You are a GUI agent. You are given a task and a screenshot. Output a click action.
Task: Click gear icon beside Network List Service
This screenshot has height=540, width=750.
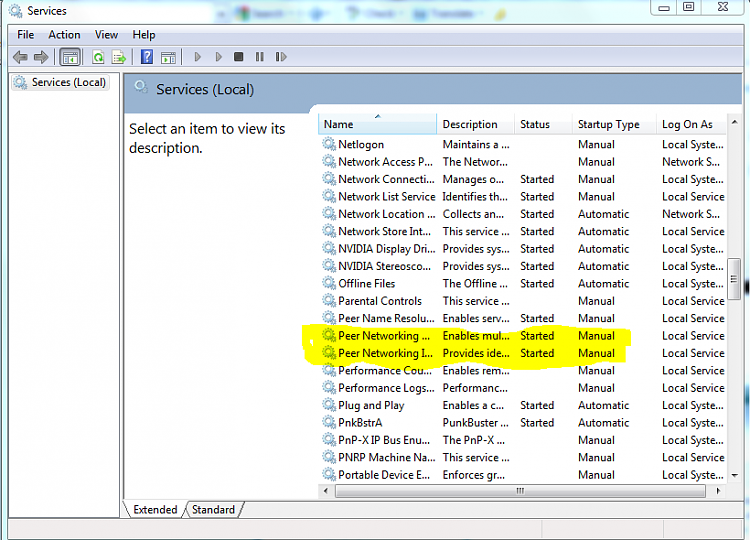(329, 196)
